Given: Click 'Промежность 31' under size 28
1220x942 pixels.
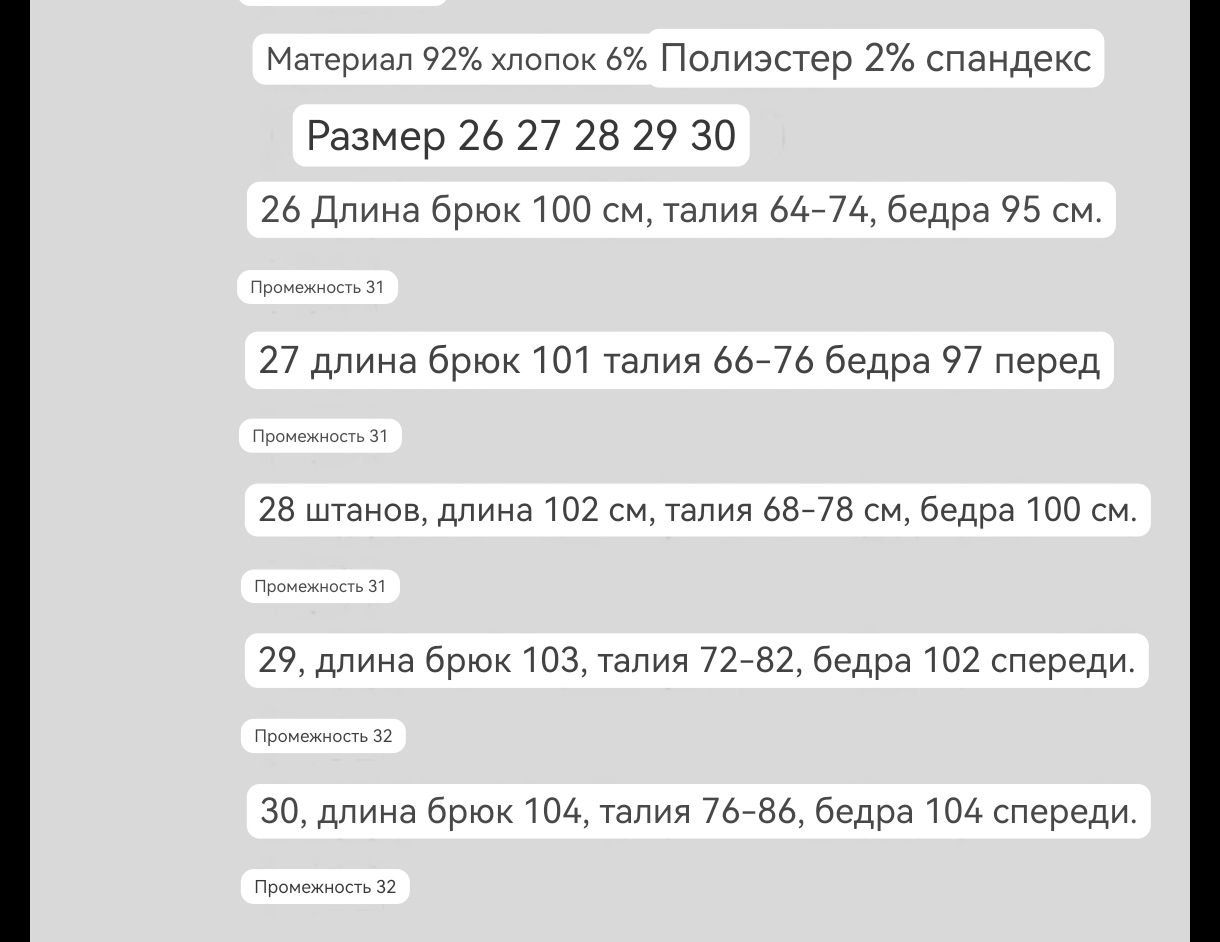Looking at the screenshot, I should pos(320,586).
